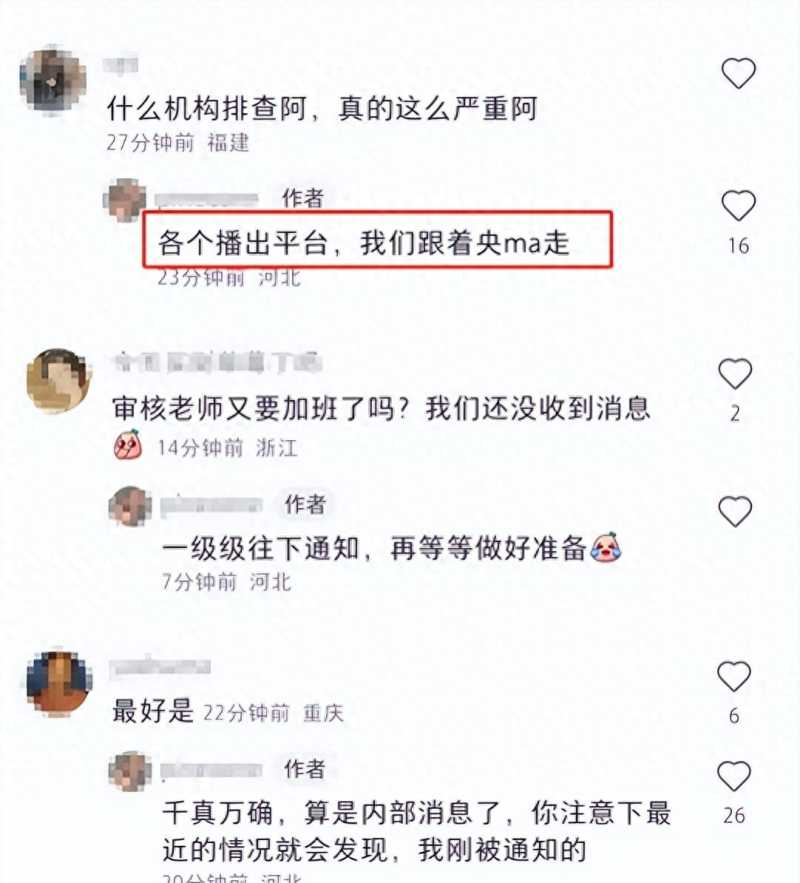Tap the 作者 badge on last author reply
The height and width of the screenshot is (883, 800).
coord(305,769)
